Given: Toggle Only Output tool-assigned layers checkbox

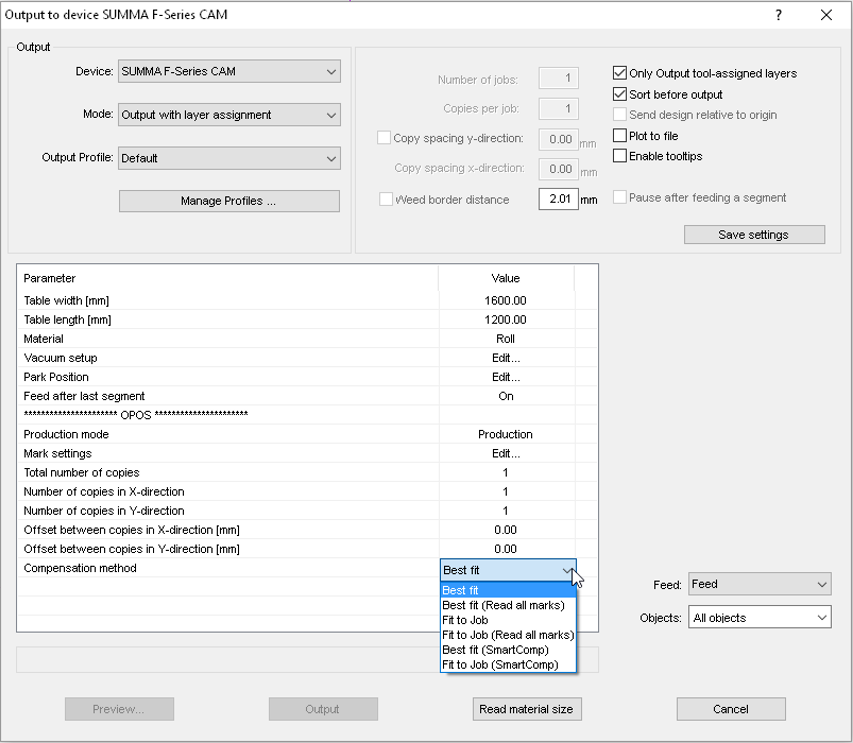Looking at the screenshot, I should point(620,73).
